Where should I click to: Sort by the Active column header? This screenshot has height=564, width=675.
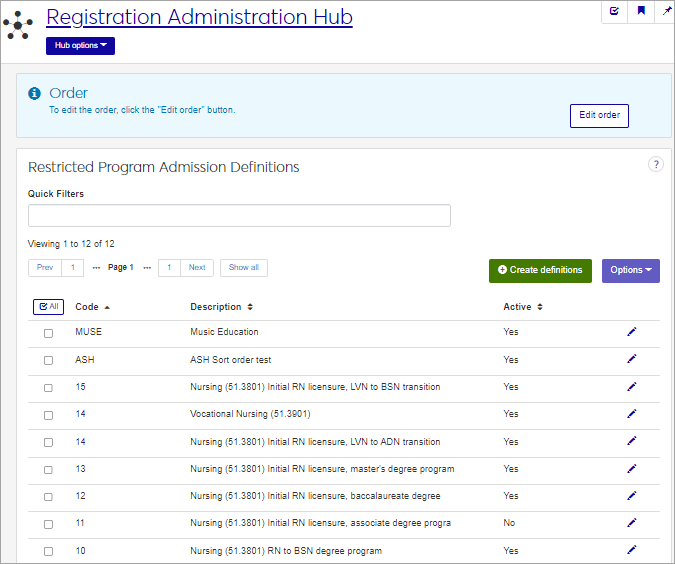click(522, 307)
